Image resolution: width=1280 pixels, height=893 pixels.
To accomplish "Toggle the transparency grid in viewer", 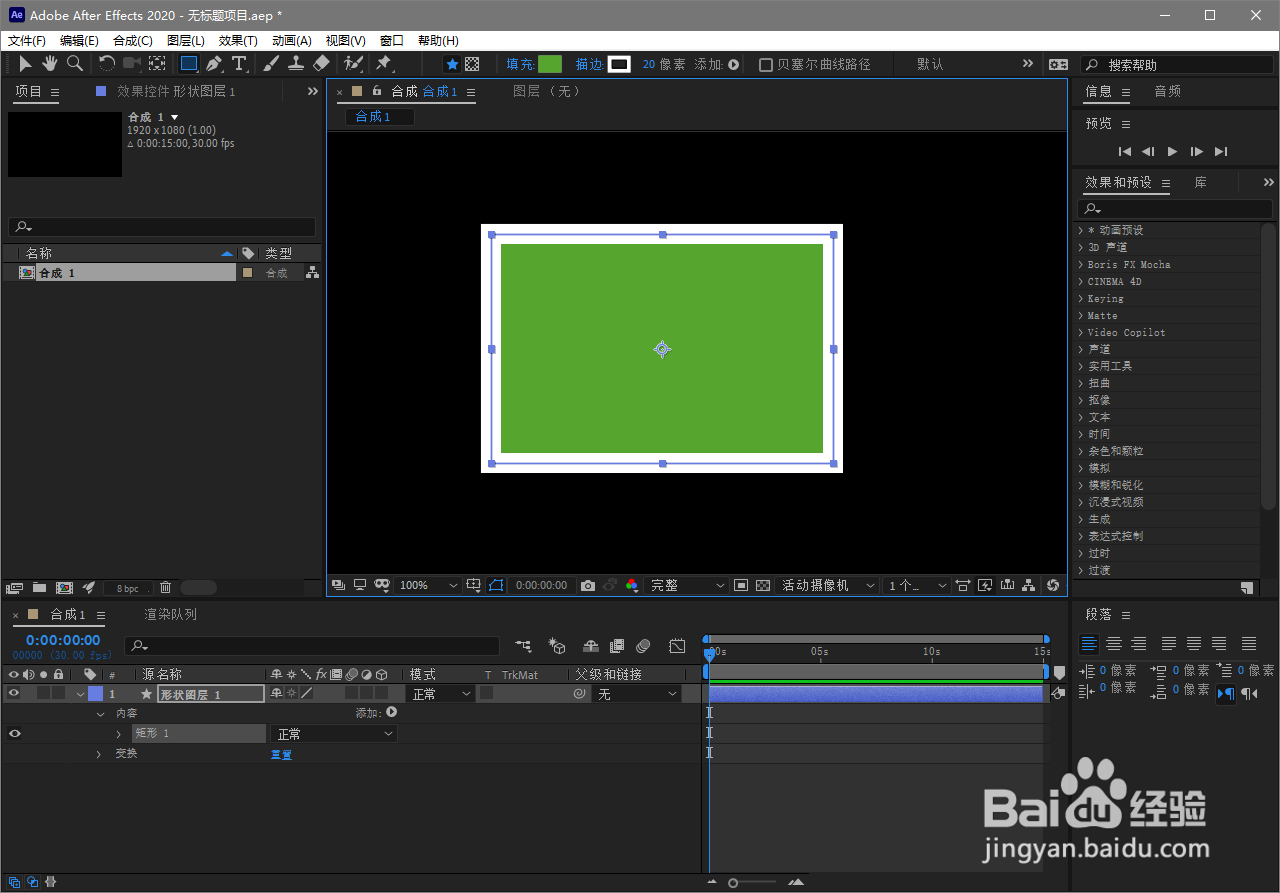I will [763, 585].
